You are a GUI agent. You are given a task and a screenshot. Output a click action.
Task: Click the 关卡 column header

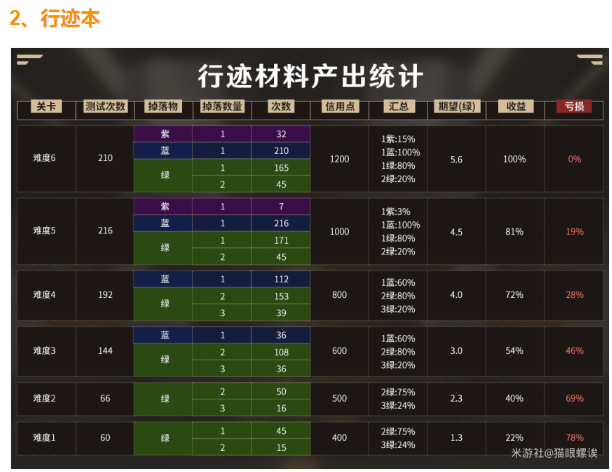(x=47, y=106)
